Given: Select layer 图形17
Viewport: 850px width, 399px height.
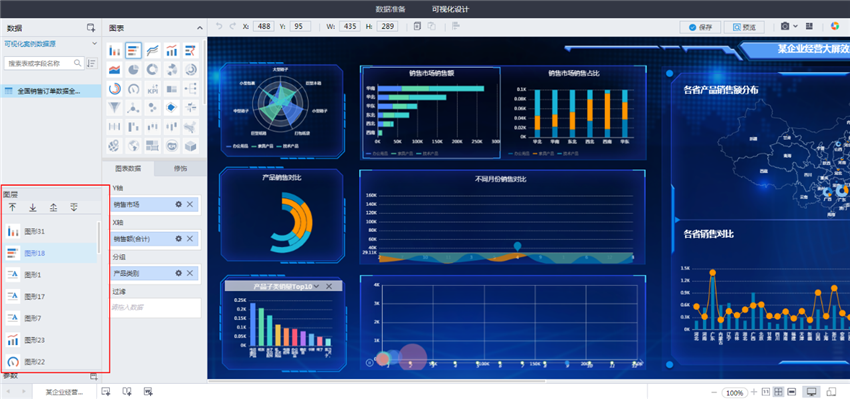Looking at the screenshot, I should (x=51, y=297).
